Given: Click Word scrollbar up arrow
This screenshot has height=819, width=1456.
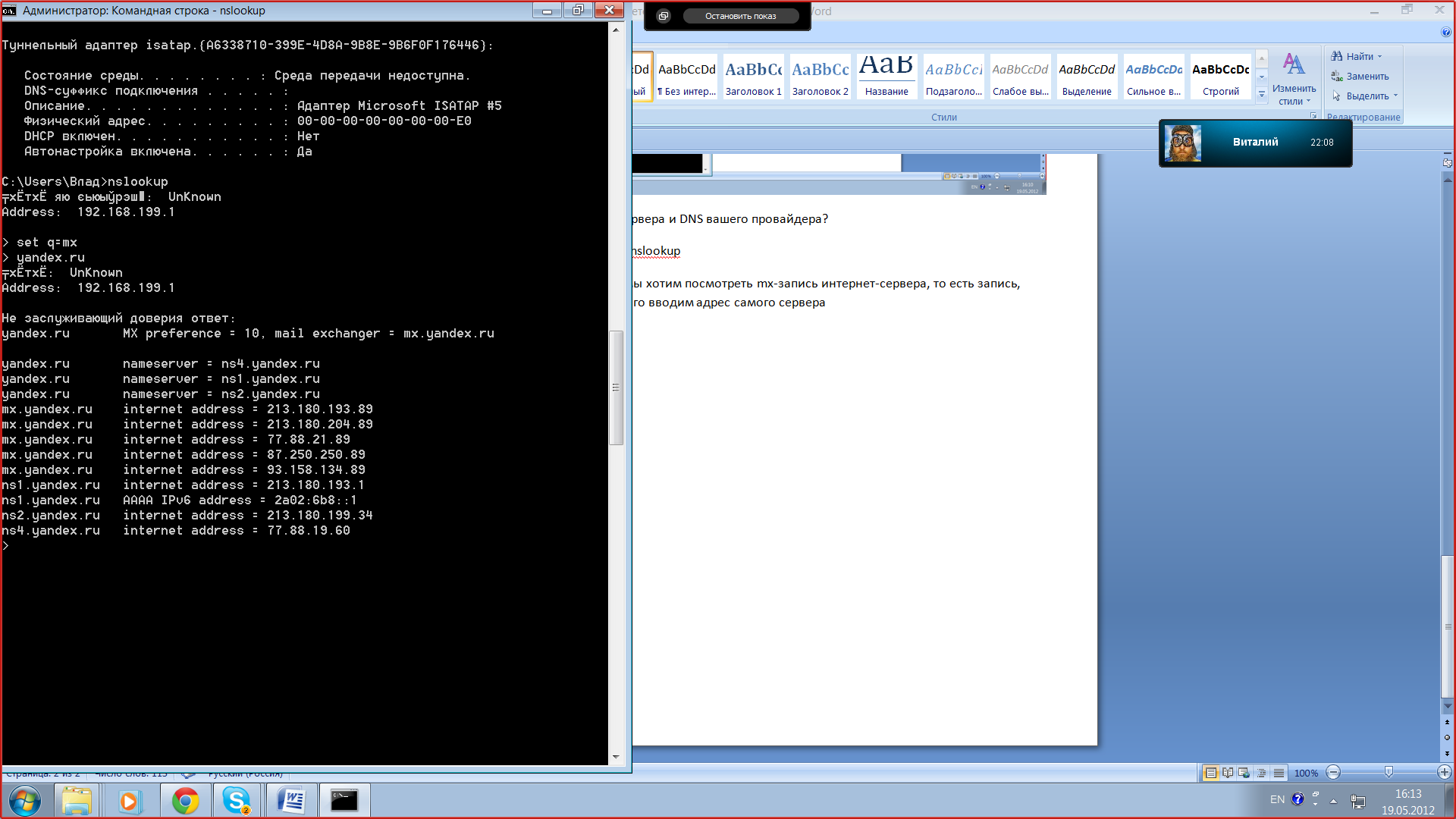Looking at the screenshot, I should [1447, 180].
